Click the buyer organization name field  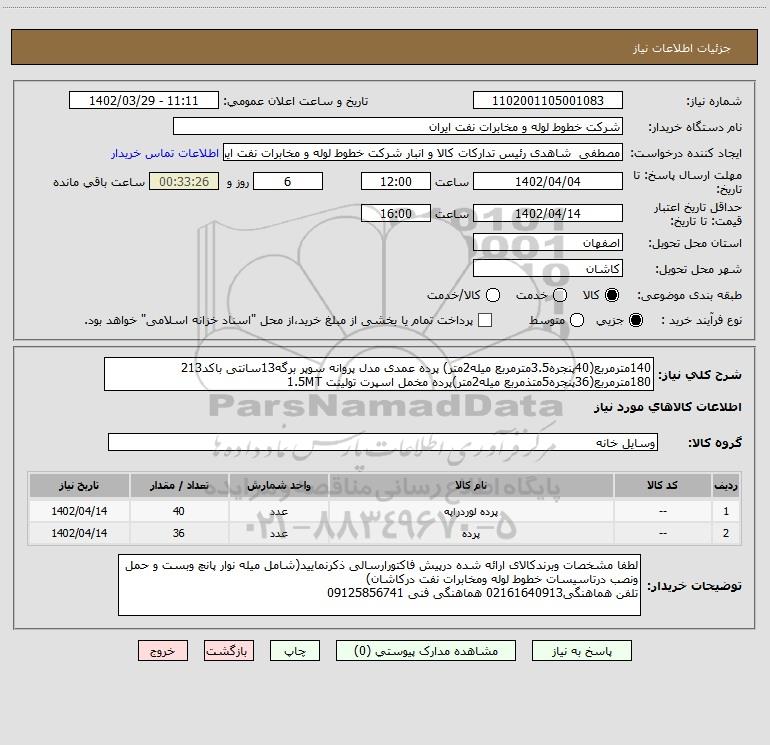click(398, 127)
